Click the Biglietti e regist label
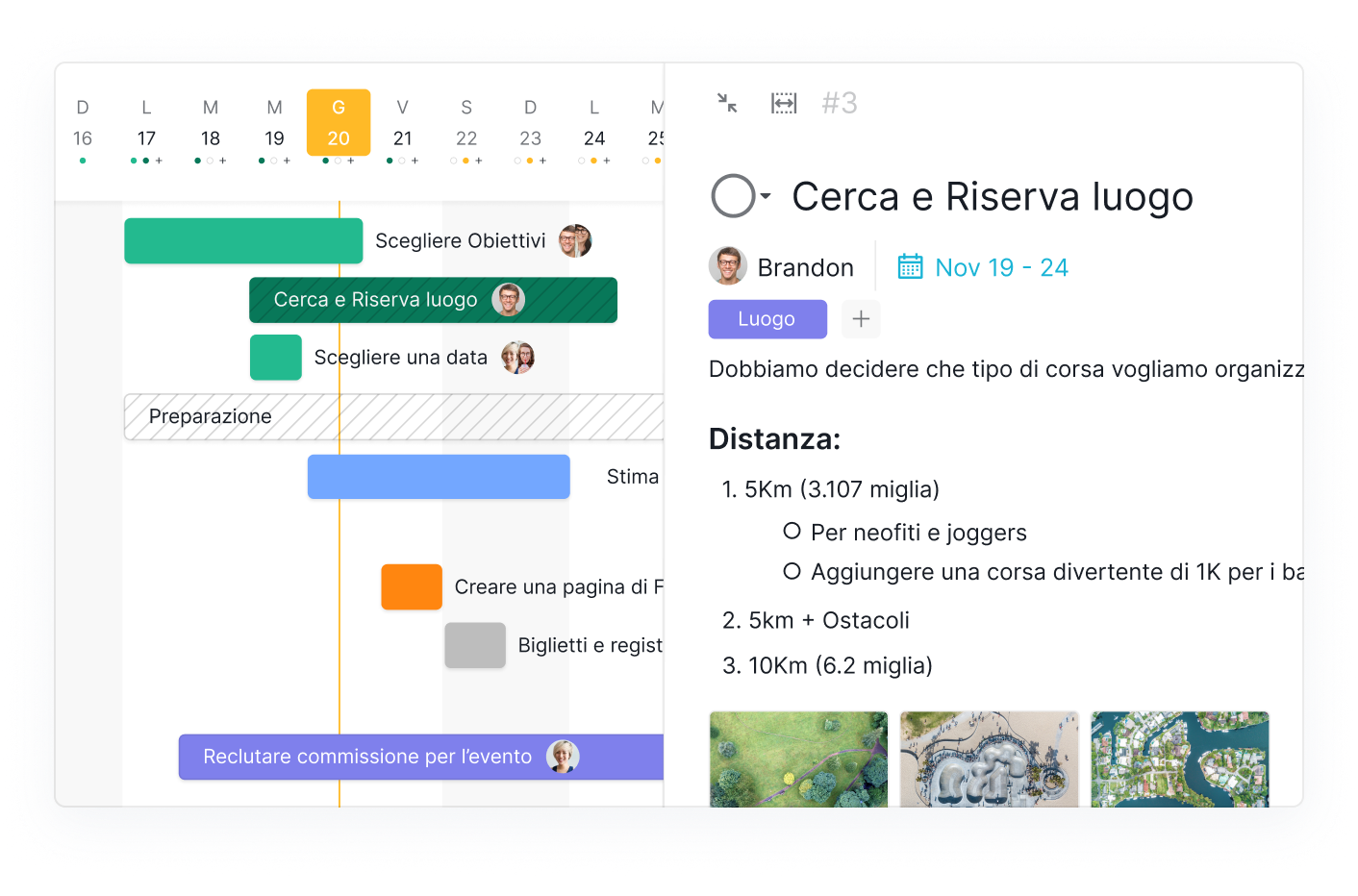Viewport: 1358px width, 896px height. [x=591, y=645]
